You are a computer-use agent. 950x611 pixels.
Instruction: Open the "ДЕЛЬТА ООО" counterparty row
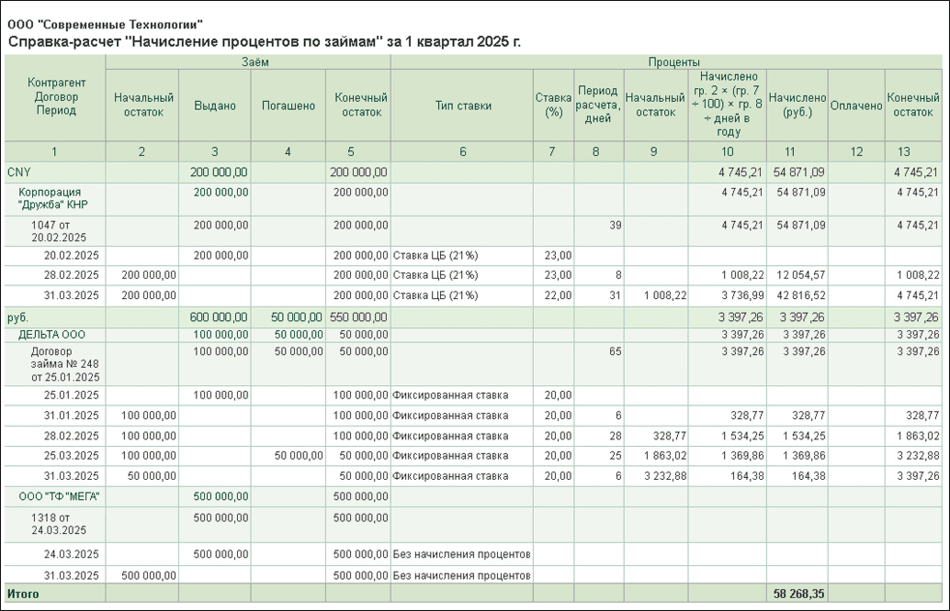(48, 333)
